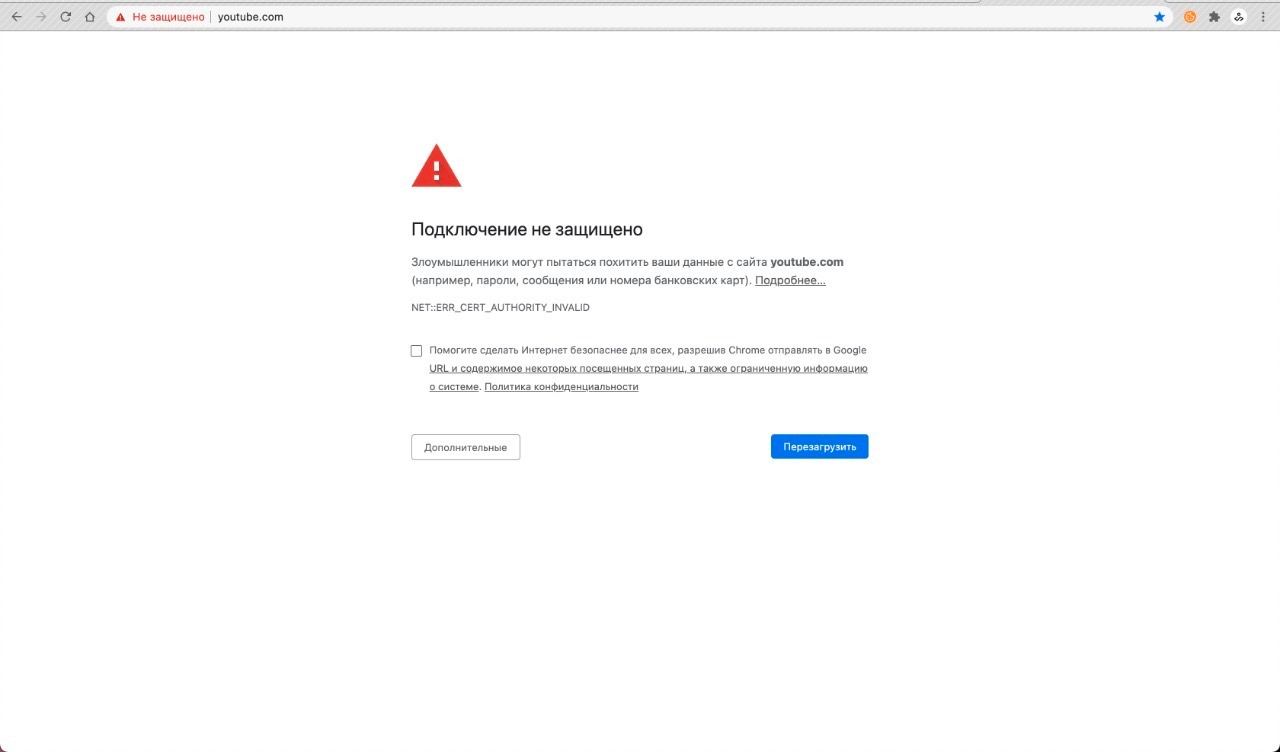Reload the page with the toolbar reload icon

66,17
